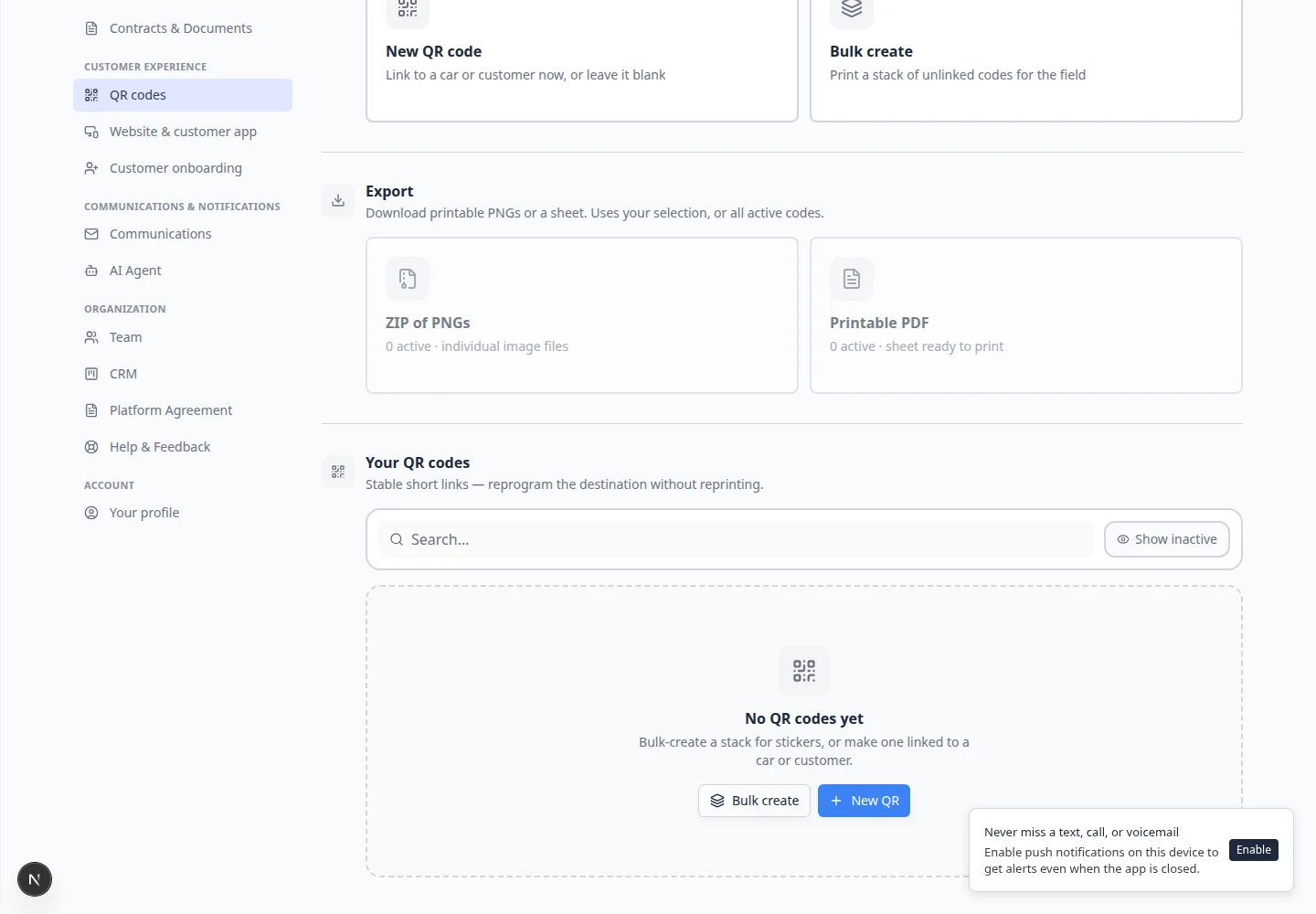Screen dimensions: 1316x914
Task: Go to Website & customer app
Action: [x=183, y=132]
